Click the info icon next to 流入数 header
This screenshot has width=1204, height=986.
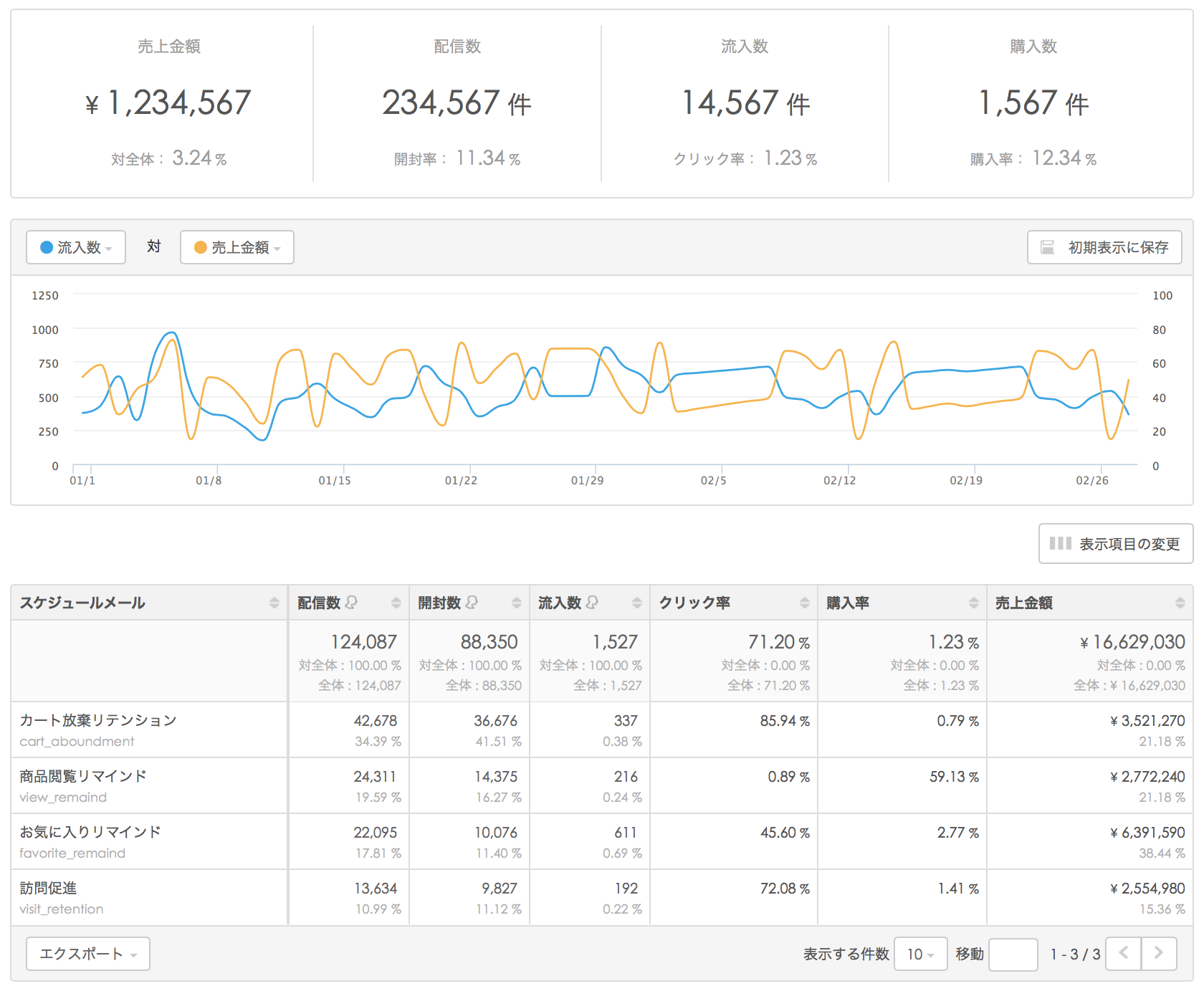(x=592, y=602)
